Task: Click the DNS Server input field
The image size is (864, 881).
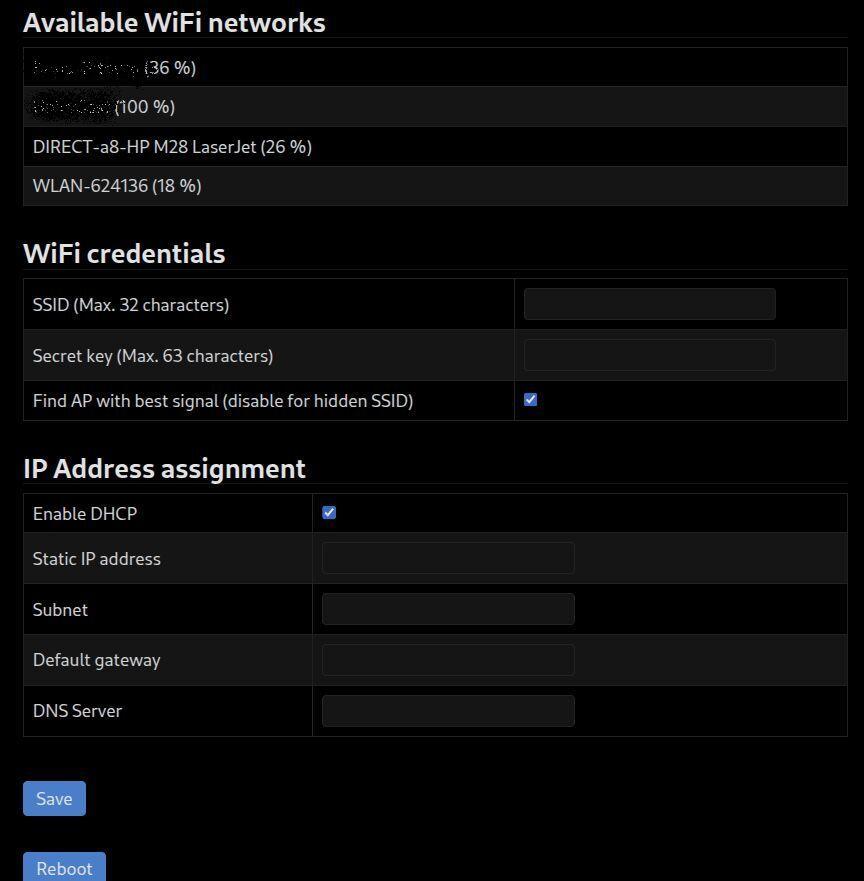Action: 447,710
